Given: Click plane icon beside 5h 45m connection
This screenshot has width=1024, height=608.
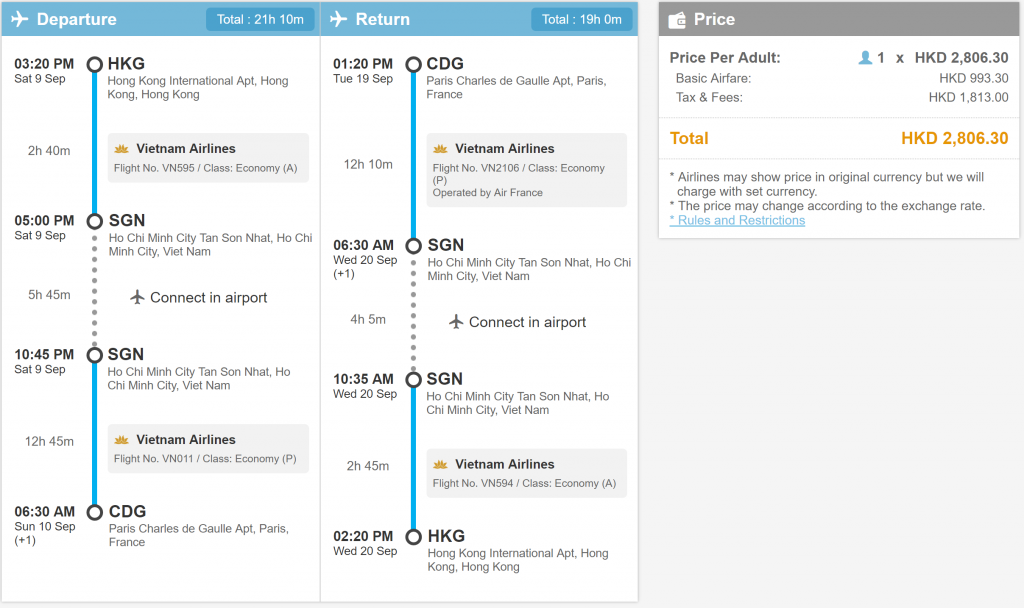Looking at the screenshot, I should (137, 298).
